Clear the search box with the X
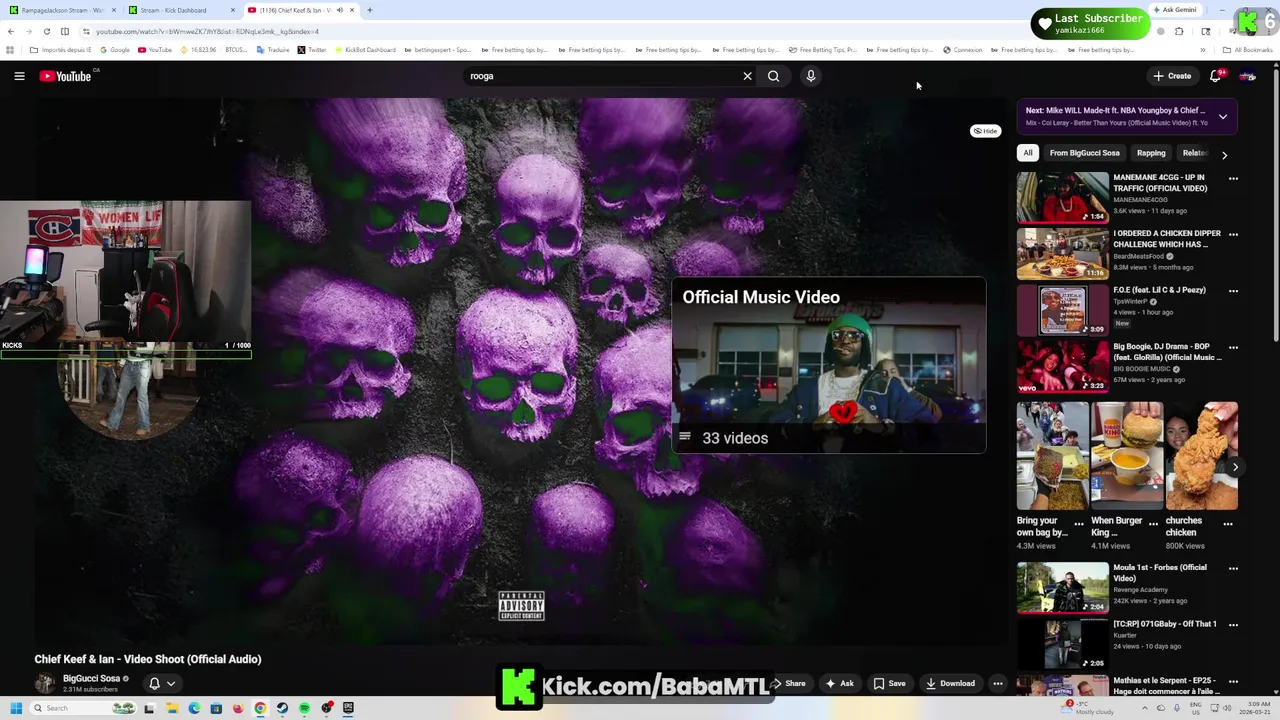The width and height of the screenshot is (1280, 720). [747, 76]
